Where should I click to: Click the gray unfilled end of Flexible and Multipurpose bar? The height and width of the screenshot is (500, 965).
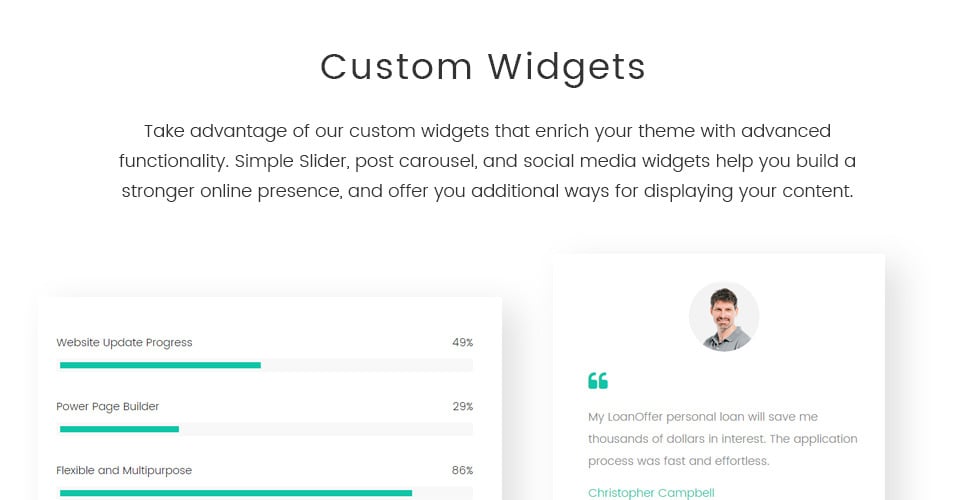tap(442, 493)
